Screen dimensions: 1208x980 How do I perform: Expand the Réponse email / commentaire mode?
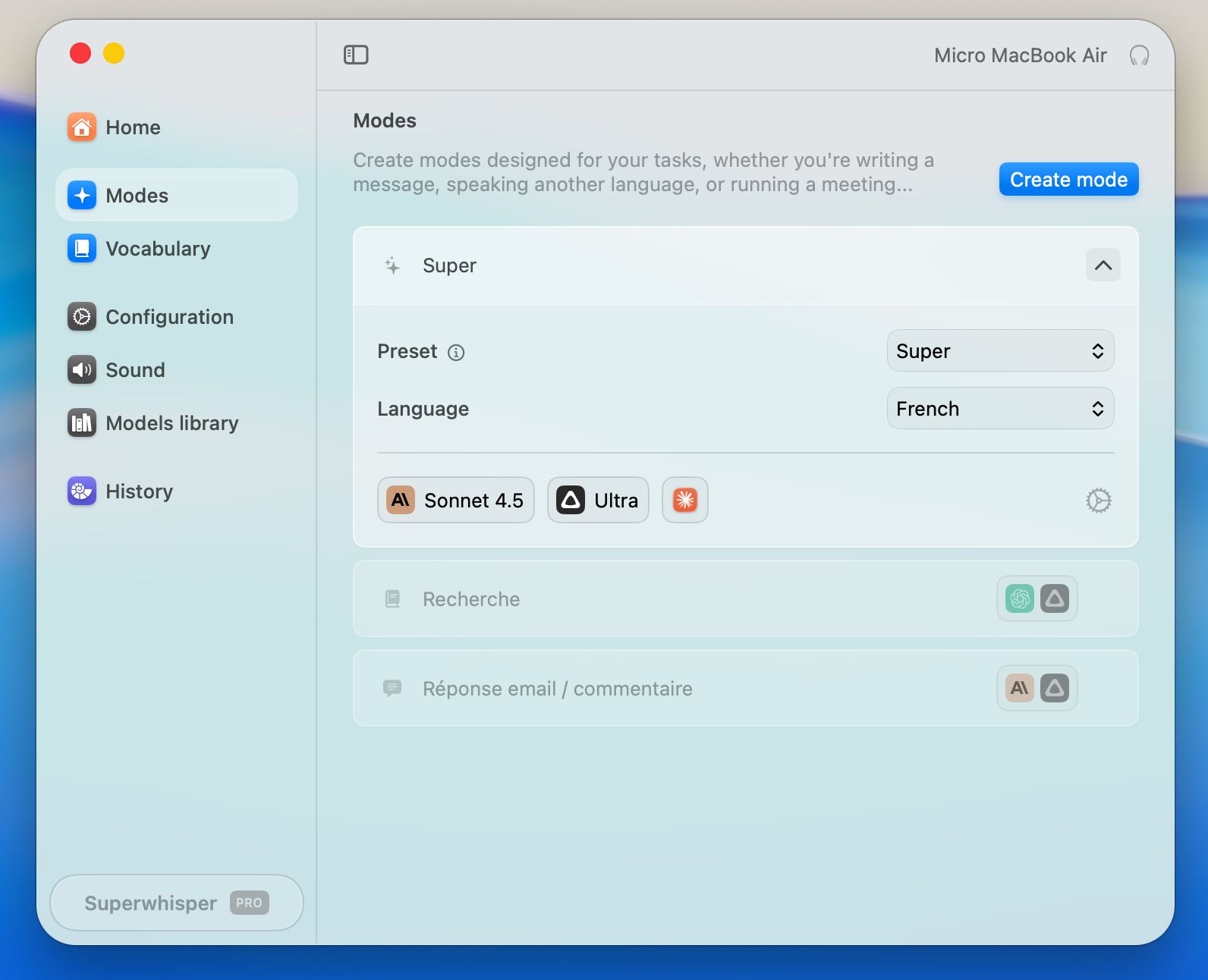coord(557,689)
